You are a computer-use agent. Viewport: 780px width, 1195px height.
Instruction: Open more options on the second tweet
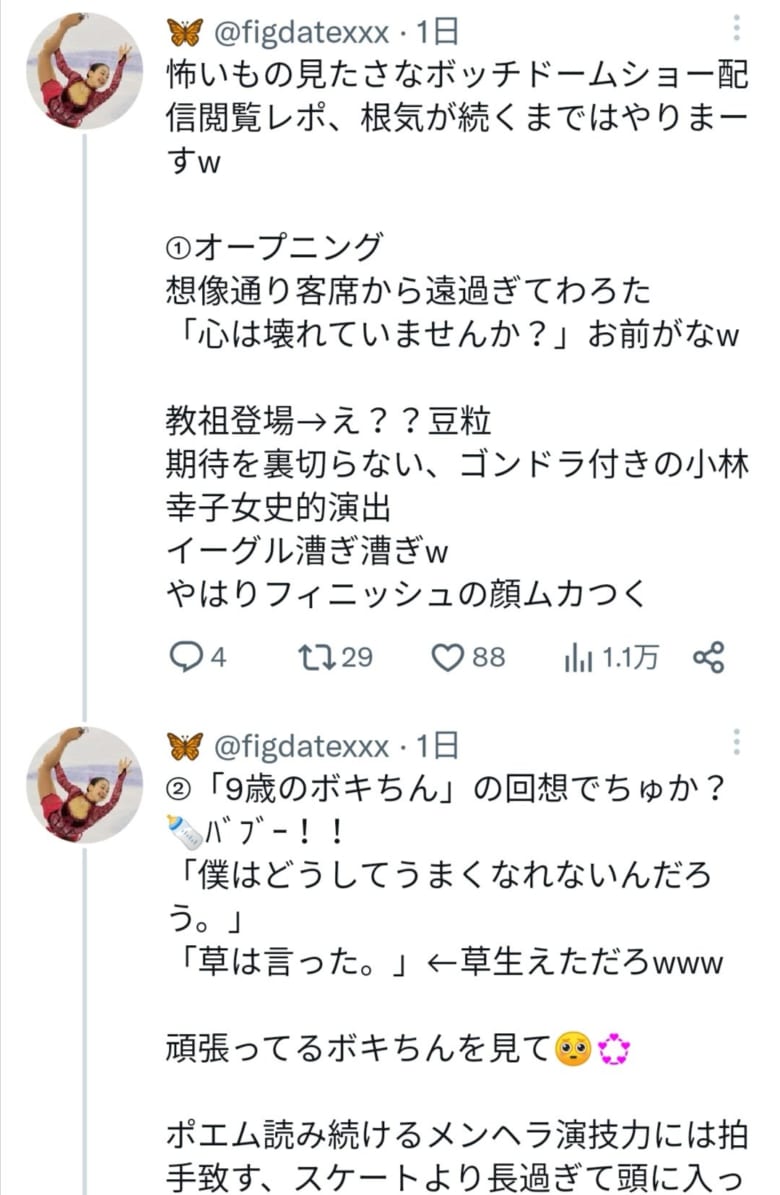737,742
